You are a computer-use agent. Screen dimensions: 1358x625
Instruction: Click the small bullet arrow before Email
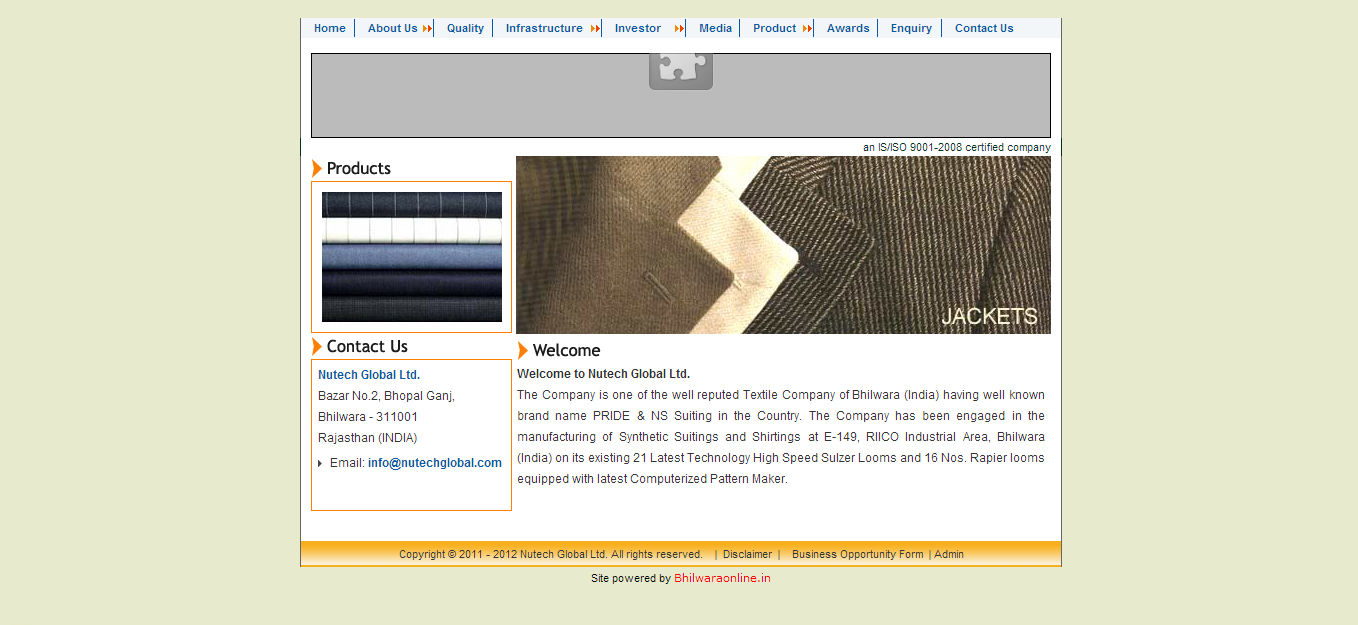click(x=320, y=463)
